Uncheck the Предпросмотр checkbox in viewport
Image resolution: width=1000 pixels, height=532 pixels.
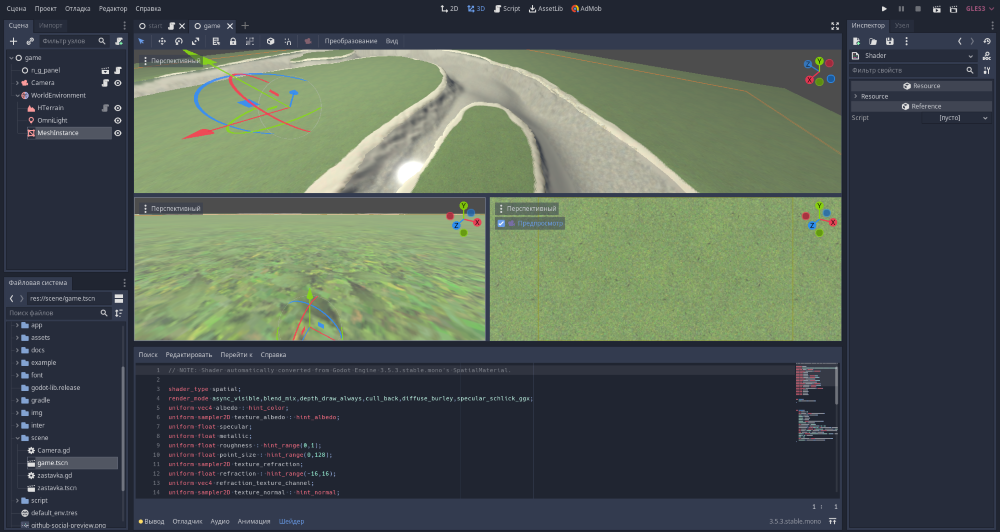[501, 224]
